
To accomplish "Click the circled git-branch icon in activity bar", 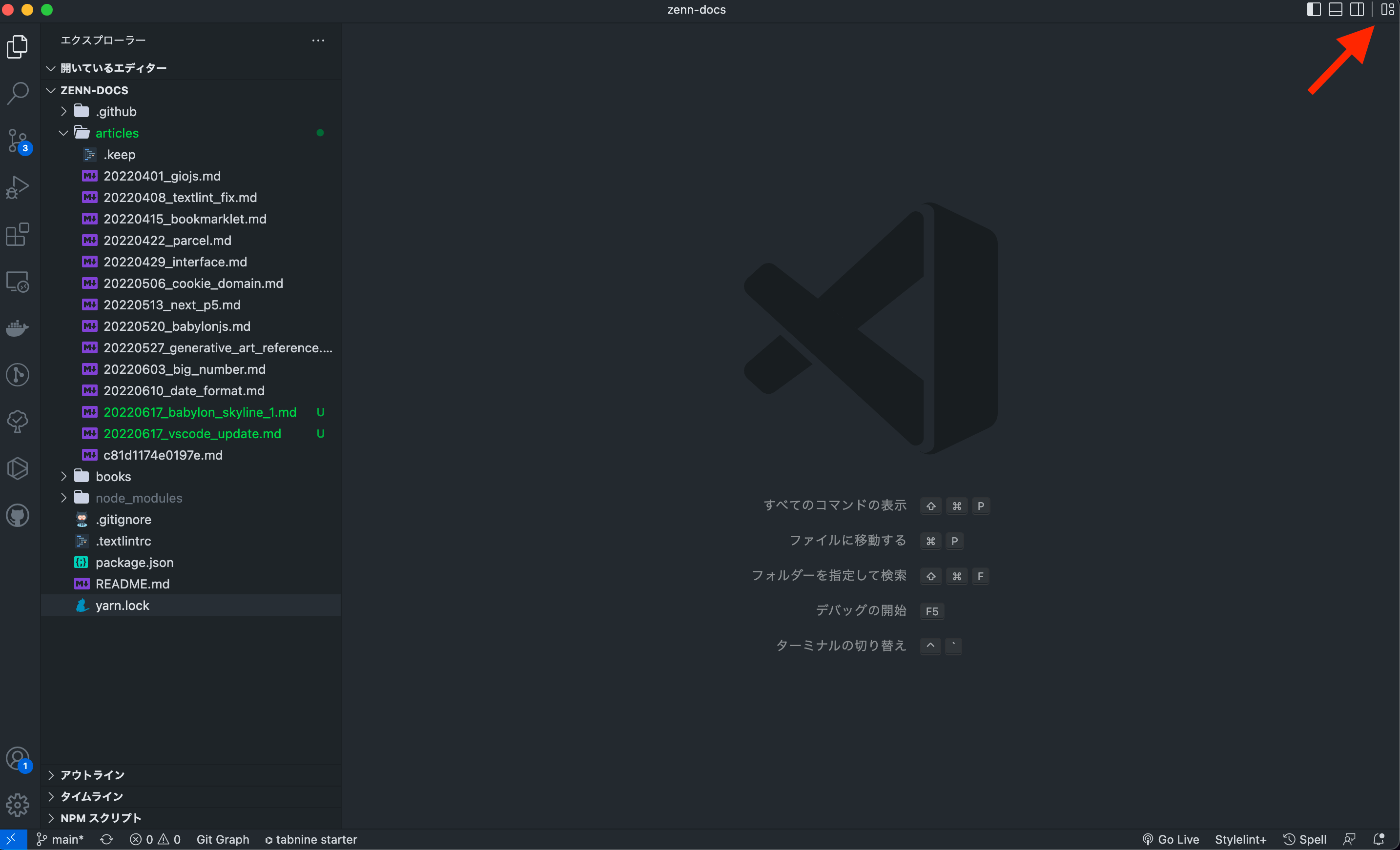I will [18, 375].
